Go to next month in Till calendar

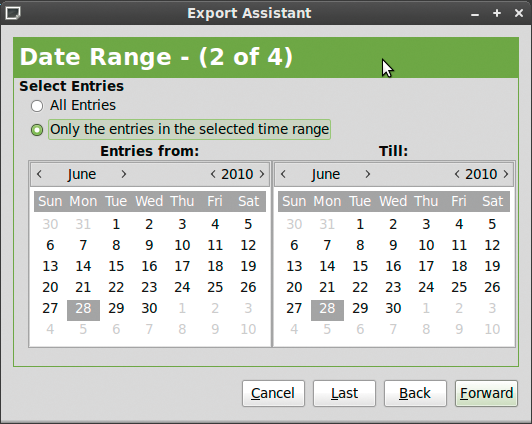click(368, 174)
